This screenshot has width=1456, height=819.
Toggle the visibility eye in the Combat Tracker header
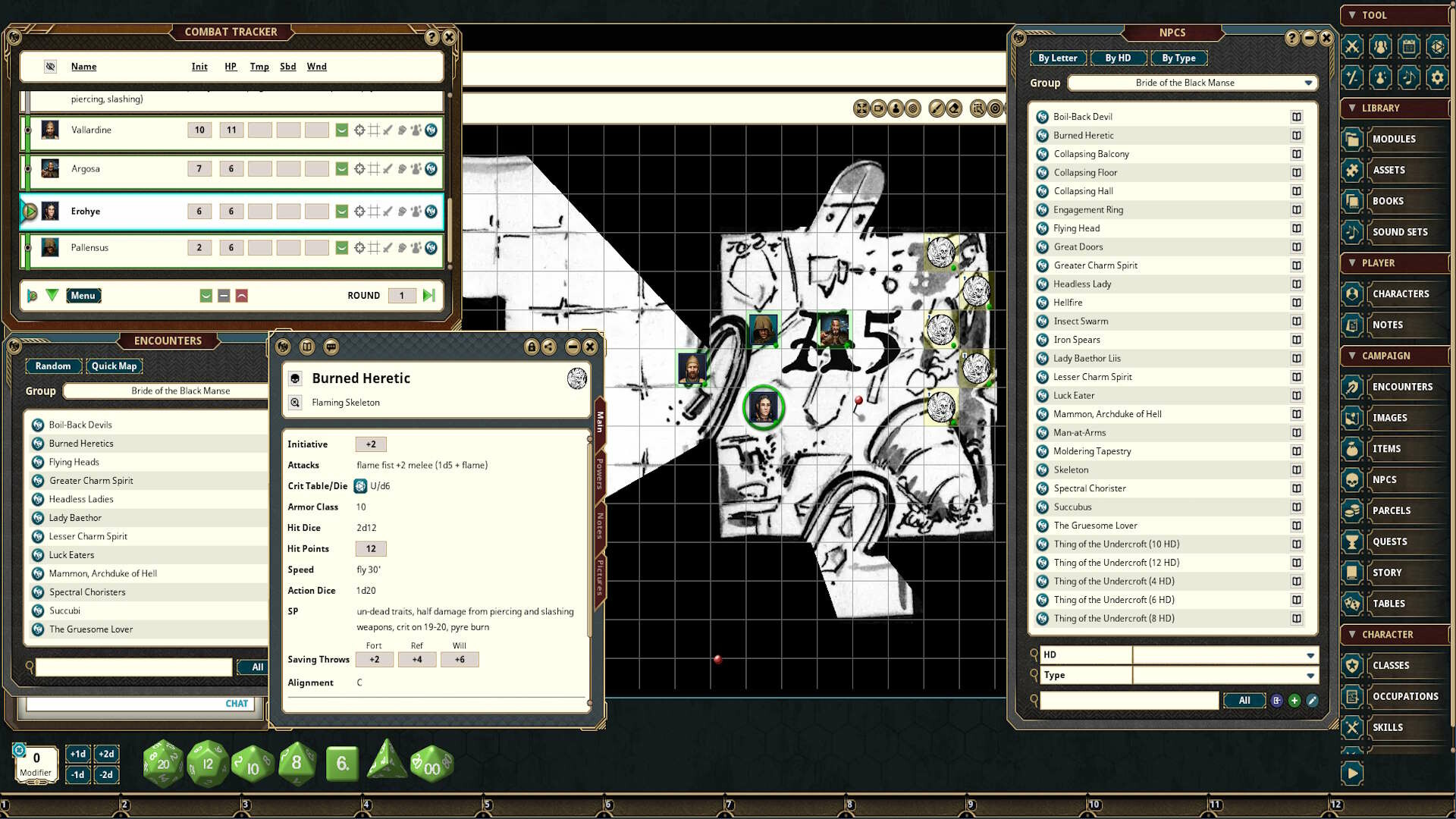tap(50, 67)
